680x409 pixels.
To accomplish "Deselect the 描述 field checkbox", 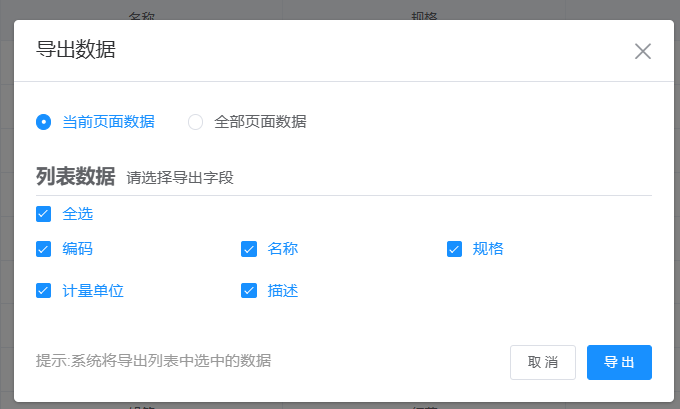I will [249, 291].
